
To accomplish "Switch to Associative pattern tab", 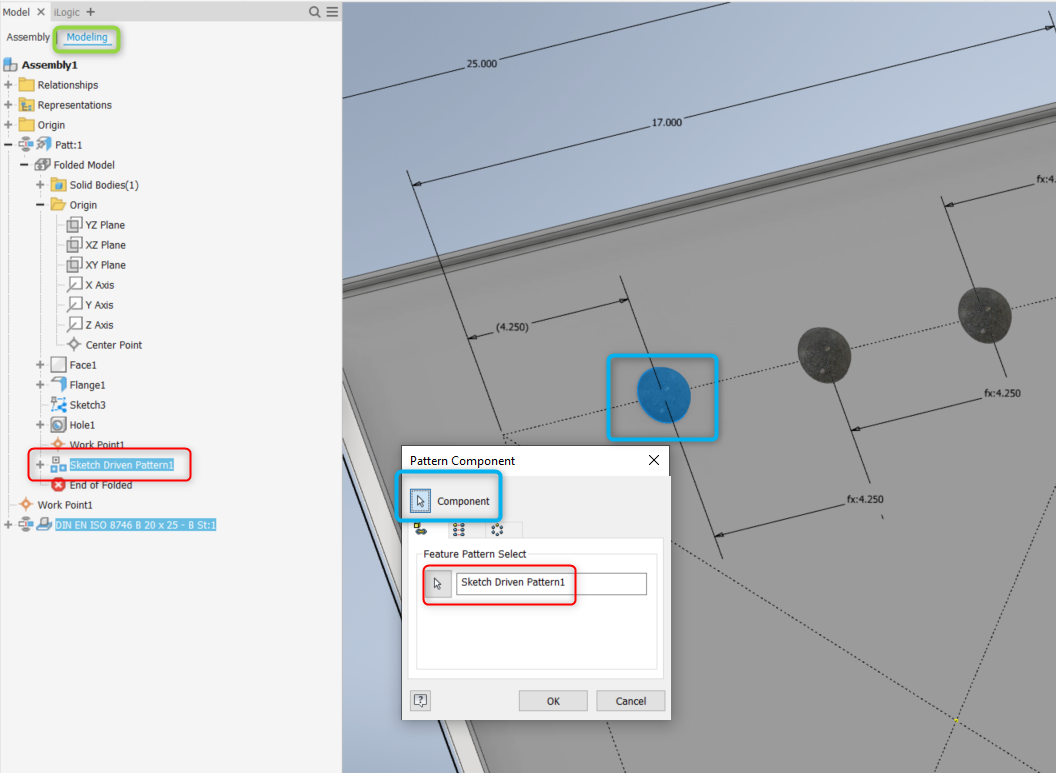I will coord(422,529).
